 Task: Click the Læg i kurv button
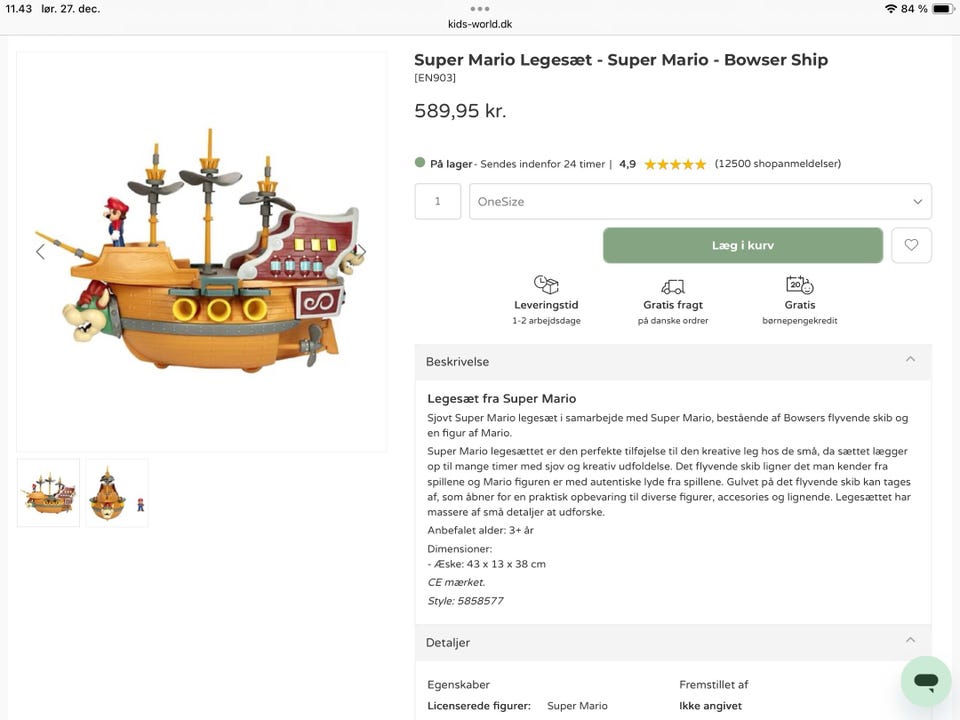tap(742, 245)
